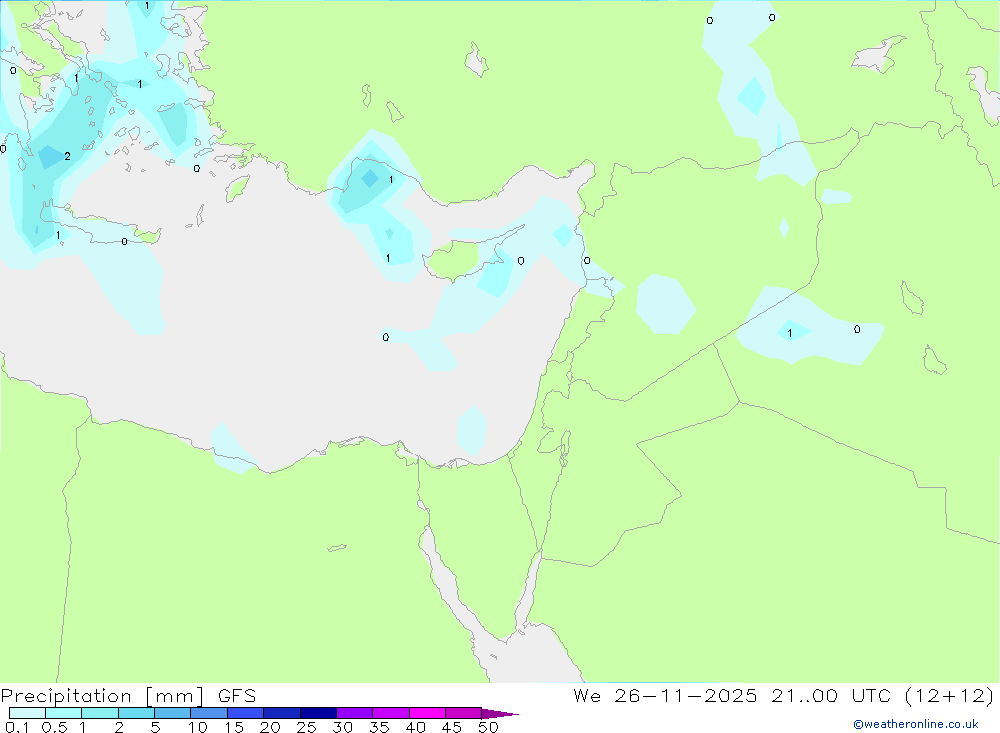1000x733 pixels.
Task: Click the '30' legend scale value
Action: [343, 727]
